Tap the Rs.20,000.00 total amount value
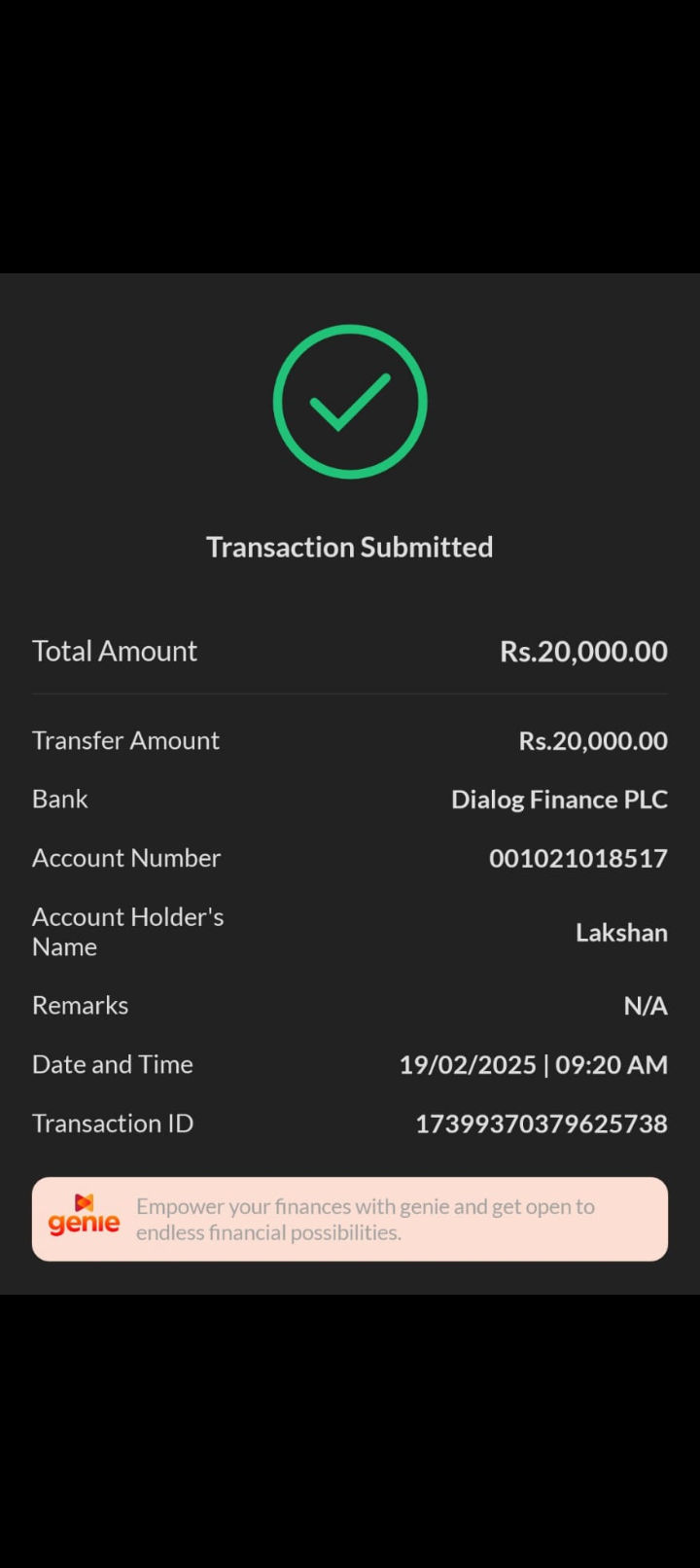This screenshot has height=1568, width=700. coord(583,651)
